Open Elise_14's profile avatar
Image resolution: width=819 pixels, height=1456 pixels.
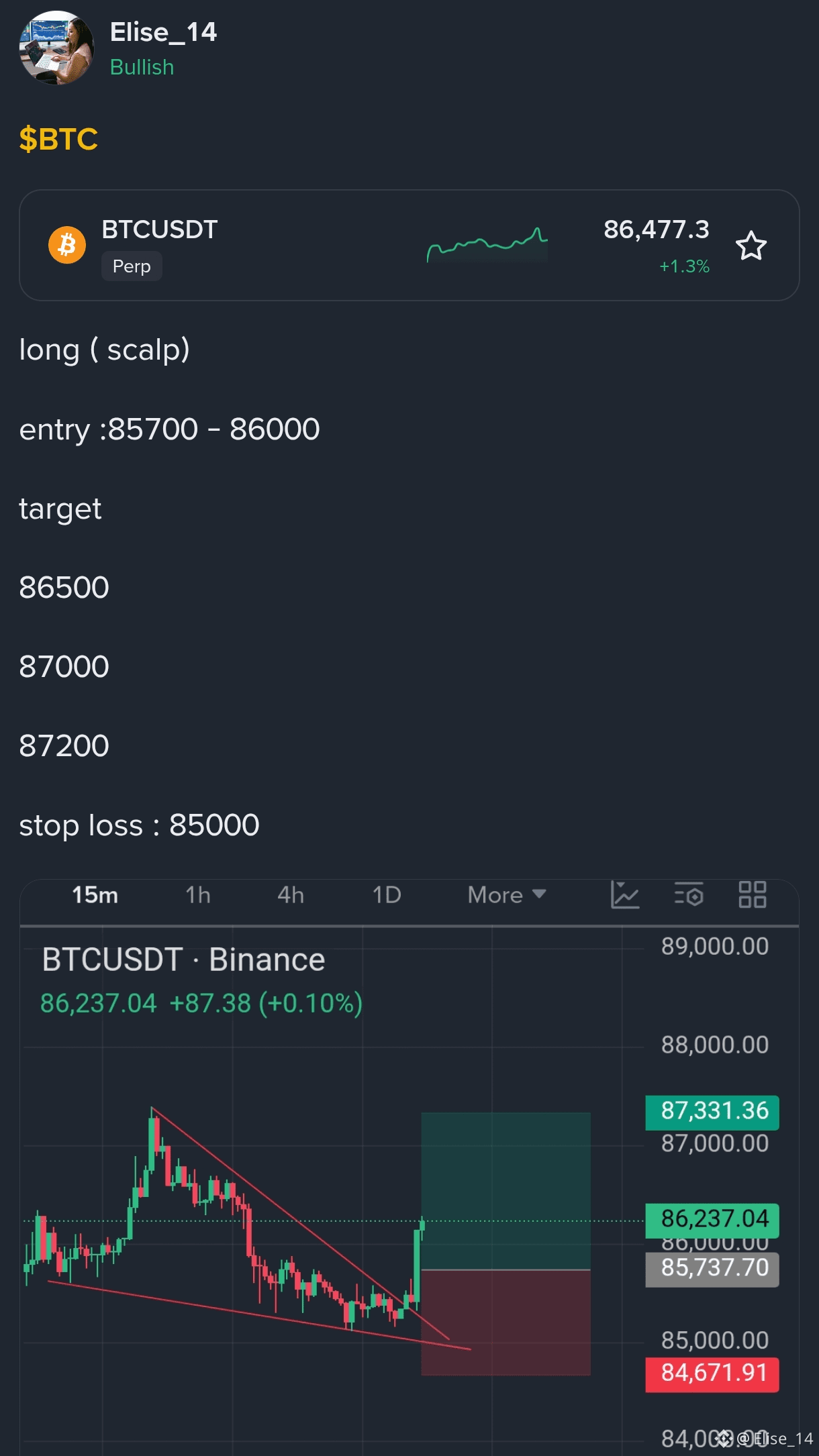click(x=56, y=48)
